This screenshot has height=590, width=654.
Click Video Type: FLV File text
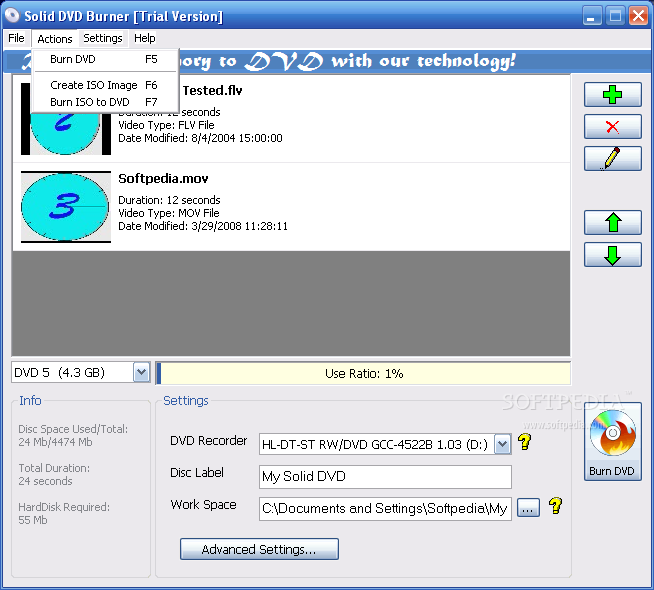coord(166,125)
